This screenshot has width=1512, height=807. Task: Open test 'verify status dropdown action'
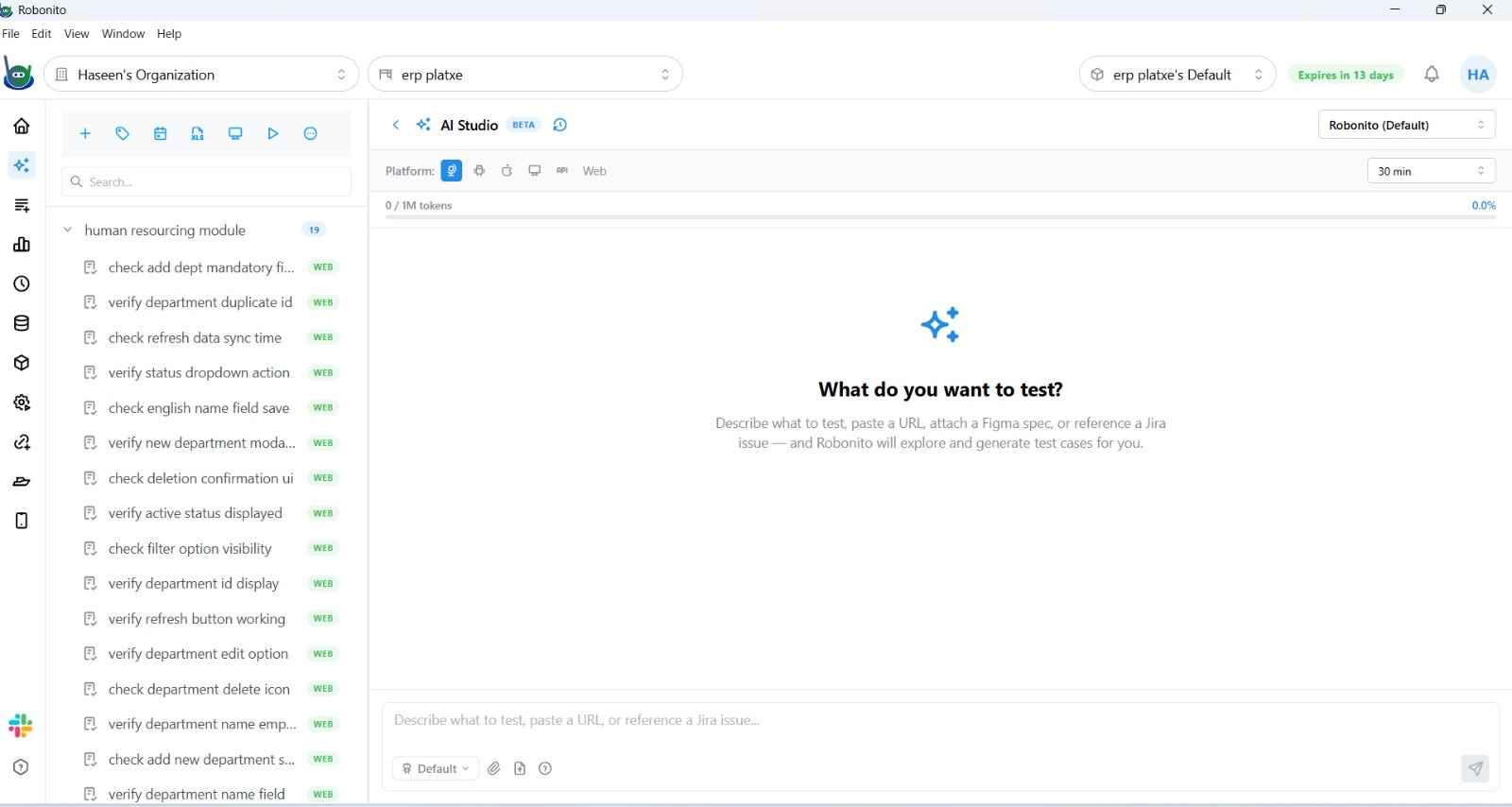tap(198, 372)
